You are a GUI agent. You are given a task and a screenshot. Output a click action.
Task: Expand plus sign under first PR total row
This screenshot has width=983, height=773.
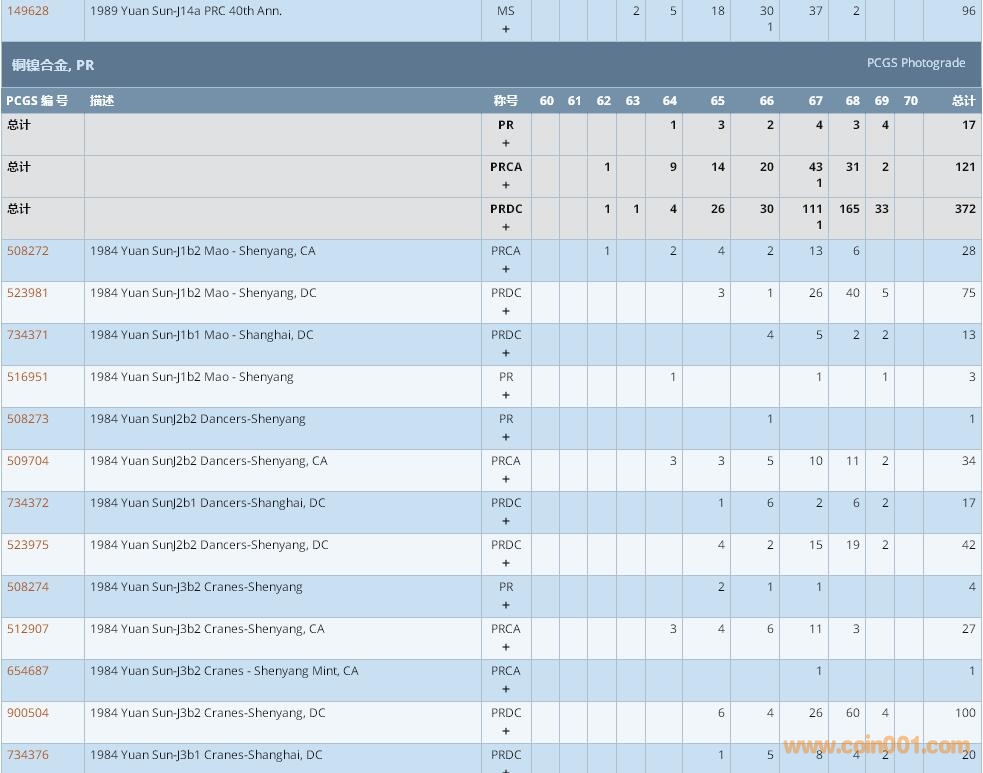505,143
